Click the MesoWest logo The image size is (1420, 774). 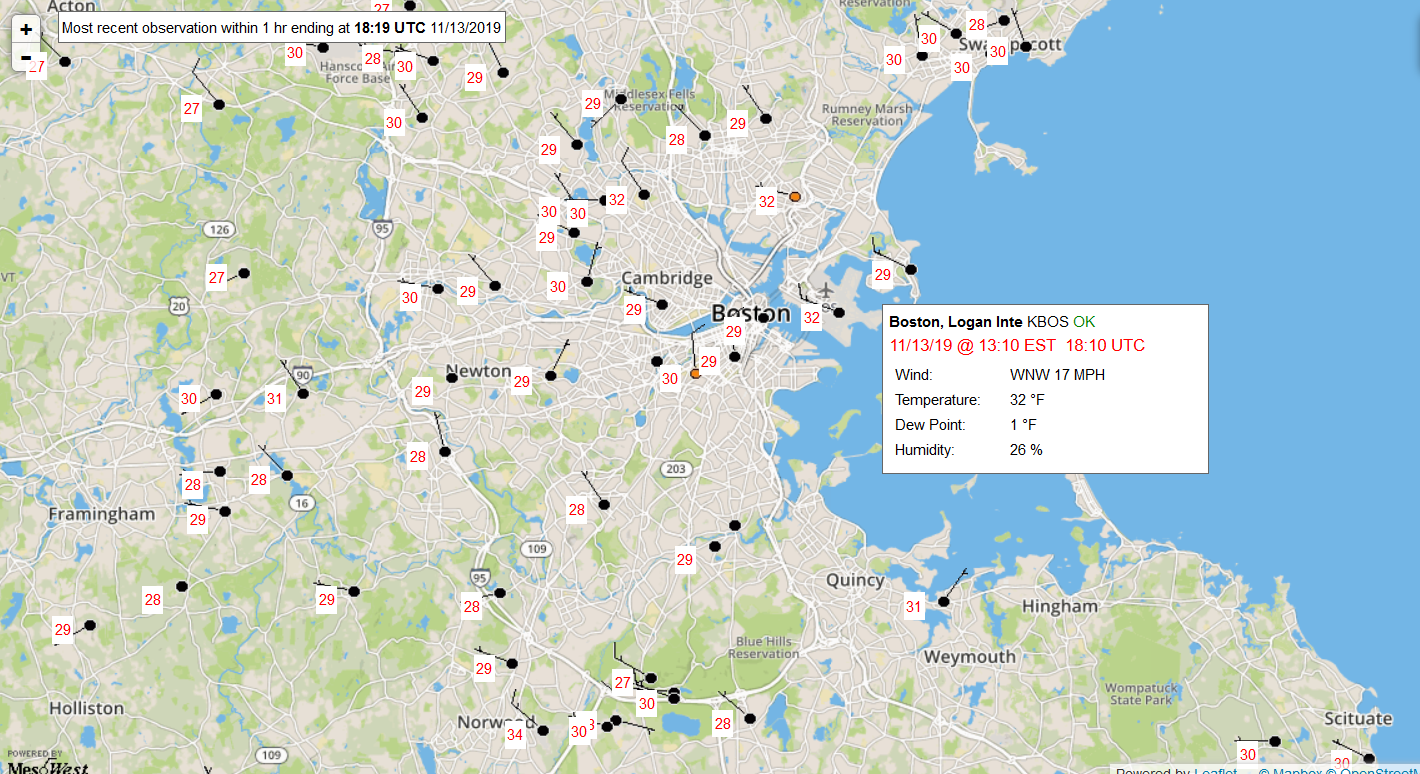(x=46, y=763)
